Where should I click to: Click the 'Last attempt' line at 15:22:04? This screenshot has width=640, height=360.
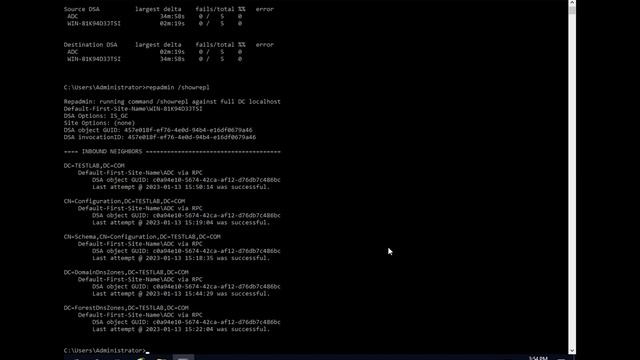[181, 329]
